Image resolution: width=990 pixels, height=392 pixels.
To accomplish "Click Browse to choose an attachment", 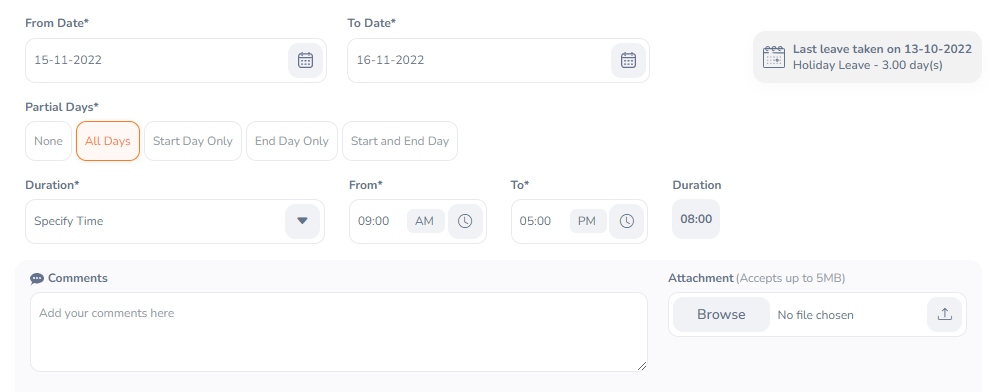I will [721, 314].
